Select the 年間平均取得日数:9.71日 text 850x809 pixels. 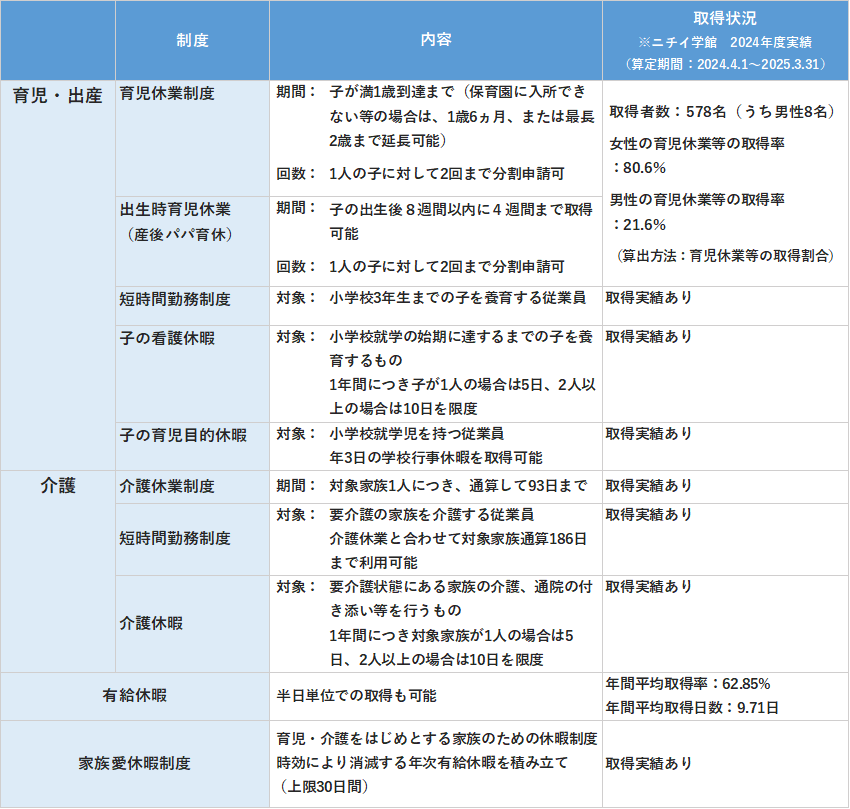pos(692,707)
